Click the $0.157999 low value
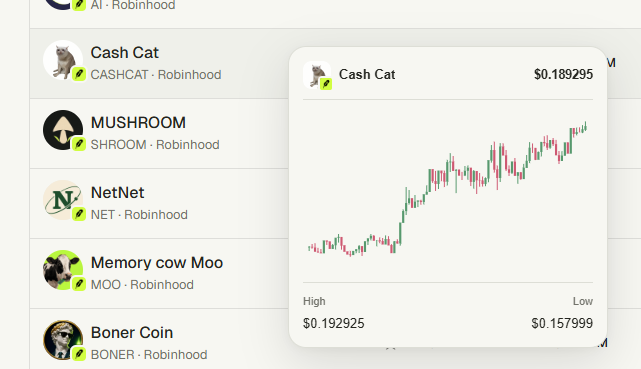This screenshot has width=641, height=369. click(x=562, y=323)
